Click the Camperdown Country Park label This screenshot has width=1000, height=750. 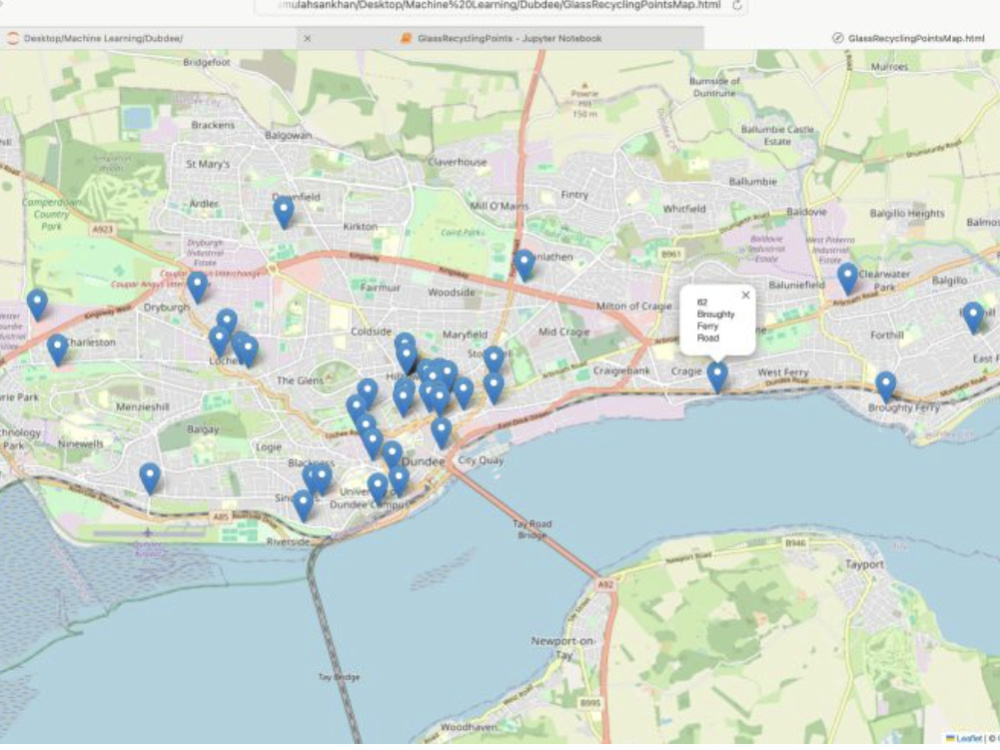click(52, 214)
